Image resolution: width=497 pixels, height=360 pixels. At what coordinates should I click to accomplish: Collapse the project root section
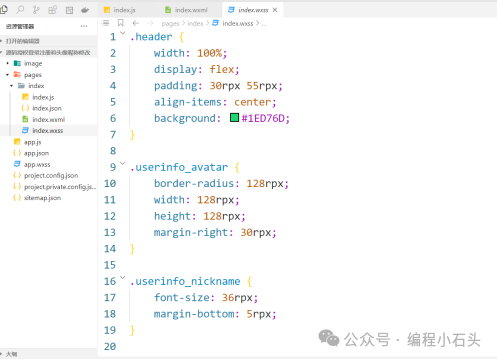(48, 52)
